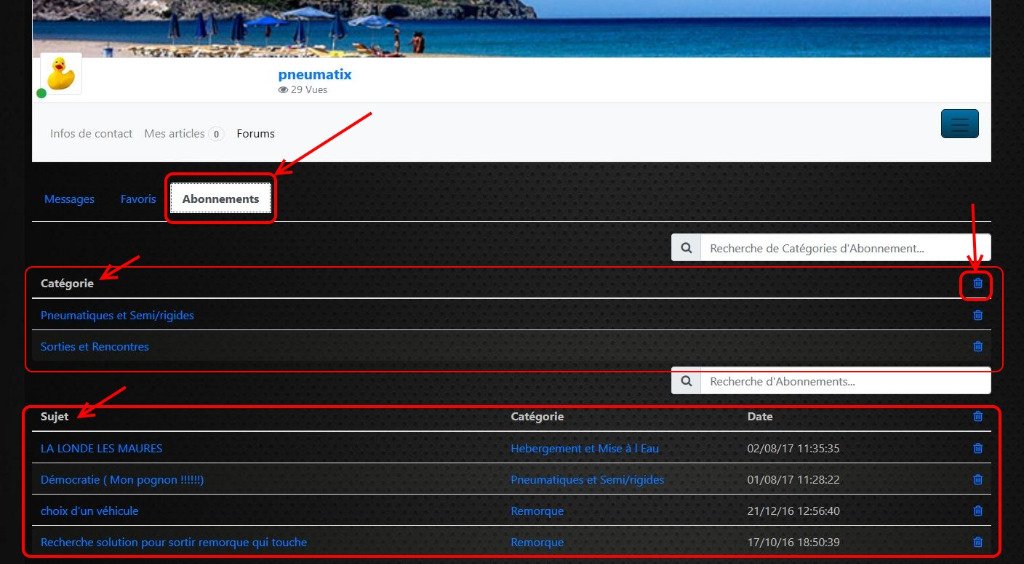
Task: Click trash icon in Catégorie header row
Action: click(x=978, y=284)
